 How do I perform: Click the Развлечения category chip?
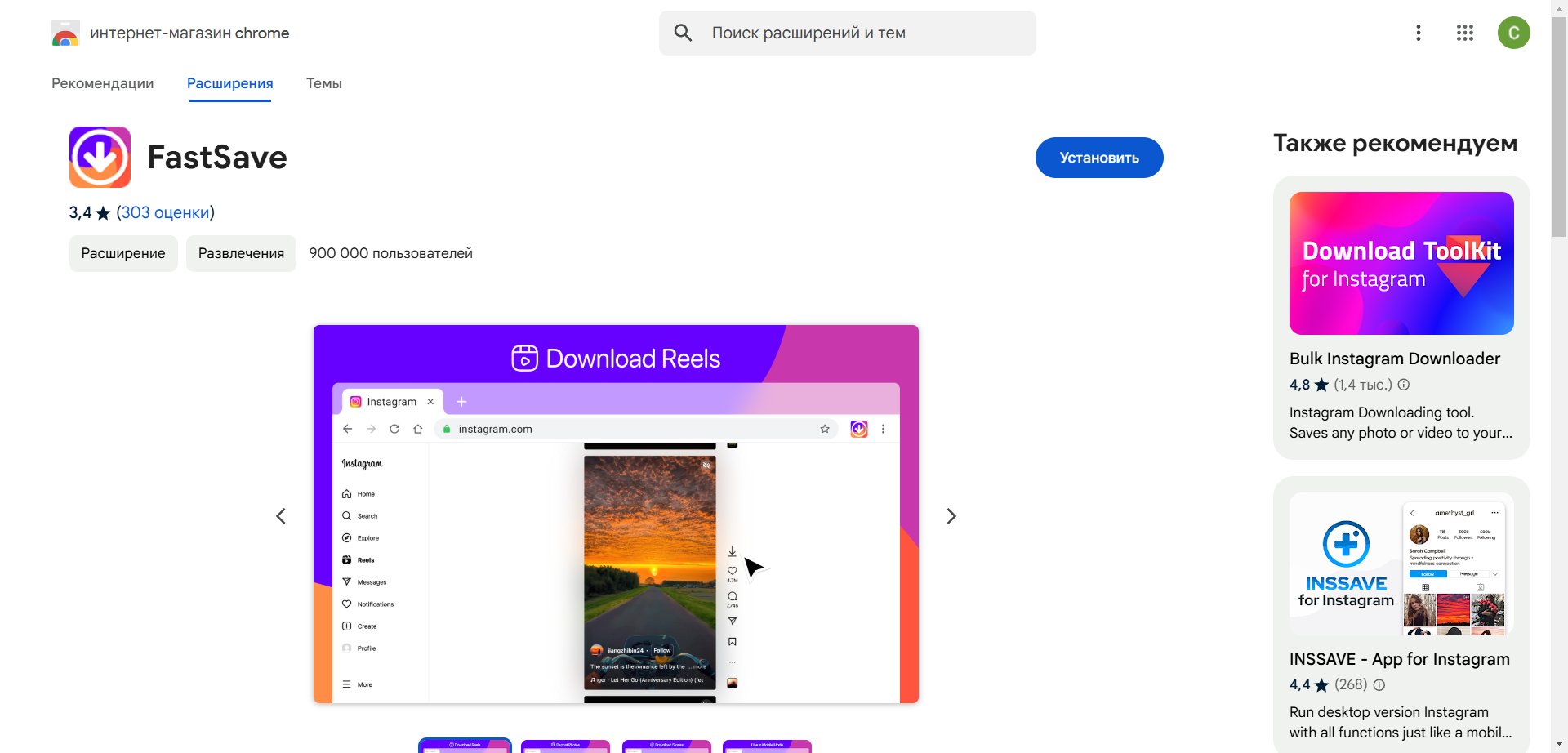(241, 253)
